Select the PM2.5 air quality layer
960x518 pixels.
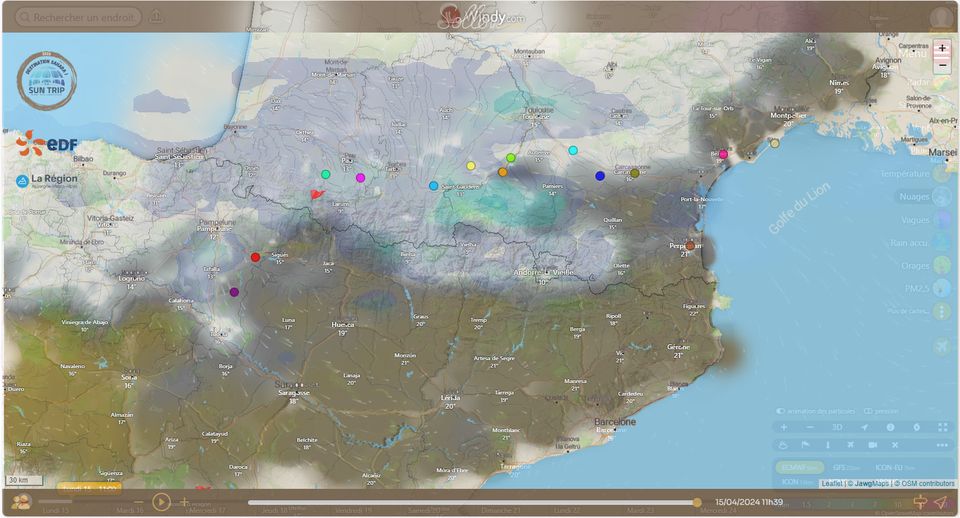941,289
